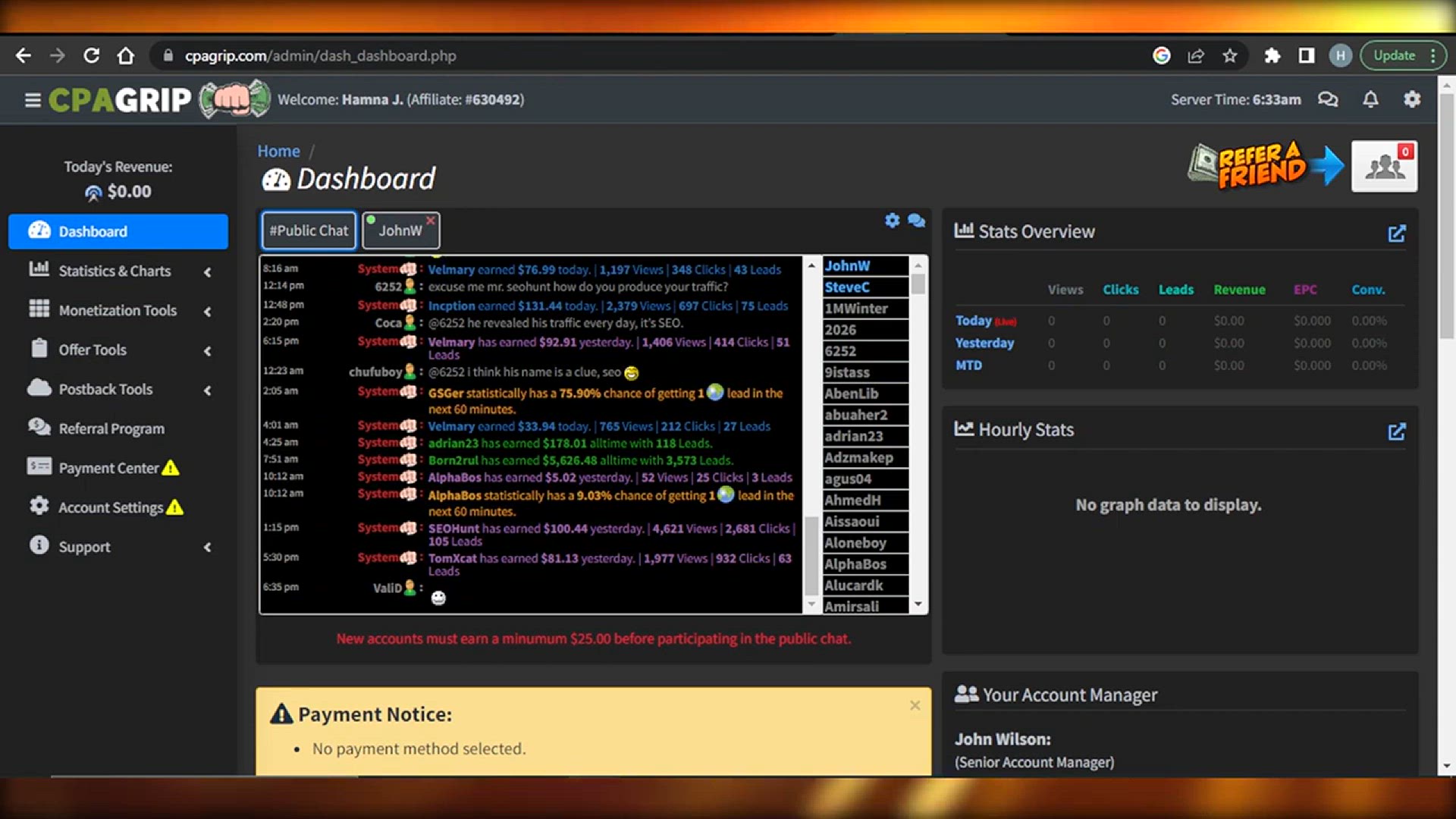Open the chat messages icon in header
Screen dimensions: 1456x819
(x=1328, y=99)
